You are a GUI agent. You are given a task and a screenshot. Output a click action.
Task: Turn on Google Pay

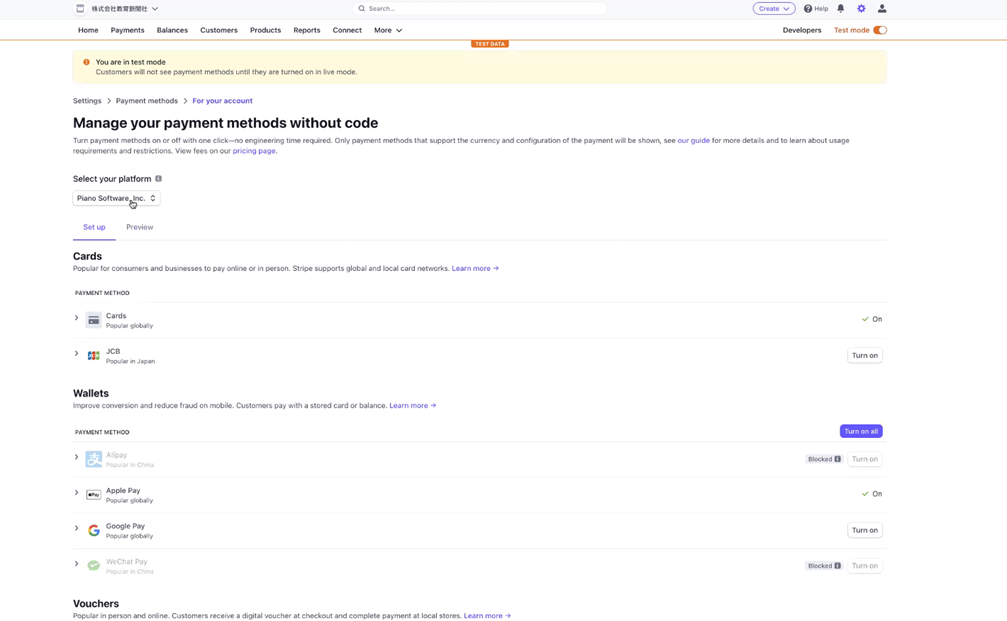pos(864,530)
